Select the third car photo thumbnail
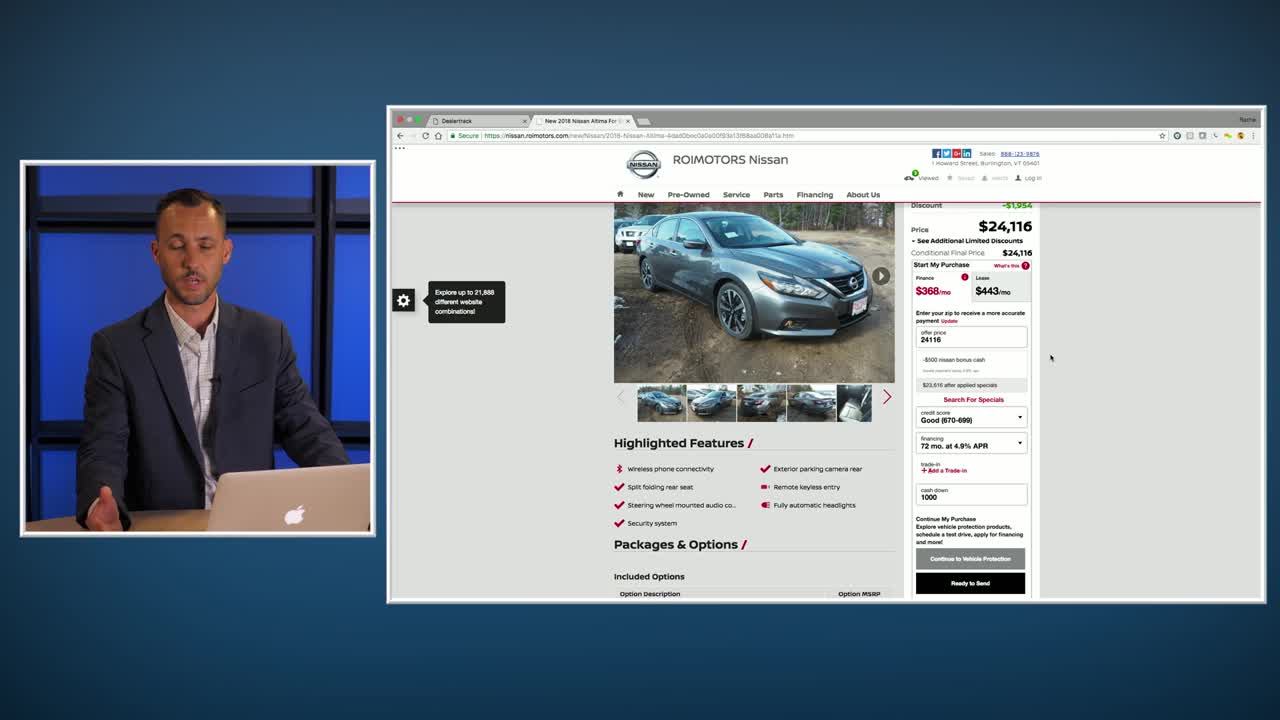The width and height of the screenshot is (1280, 720). tap(761, 403)
